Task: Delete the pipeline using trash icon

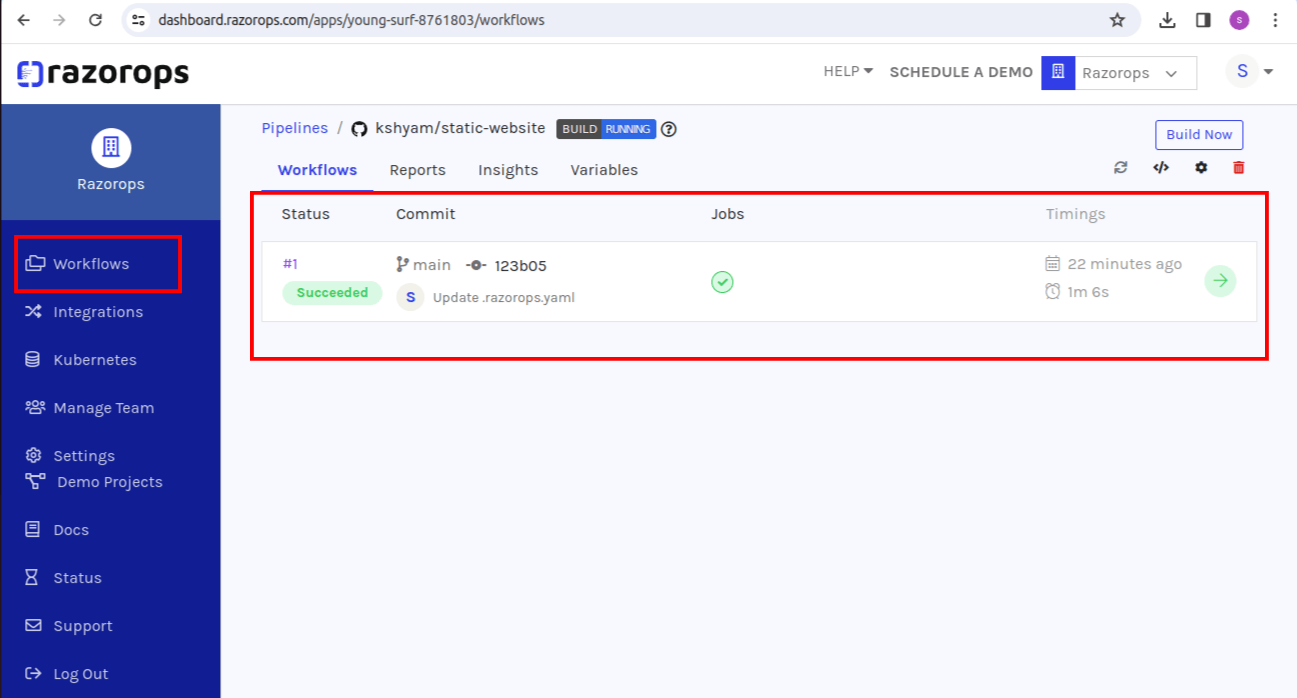Action: click(1238, 167)
